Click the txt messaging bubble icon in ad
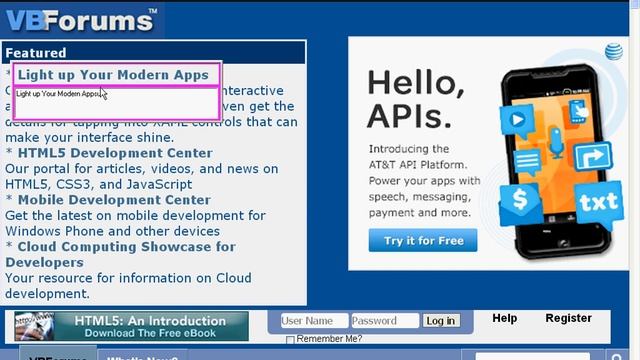Image resolution: width=640 pixels, height=360 pixels. coord(599,204)
